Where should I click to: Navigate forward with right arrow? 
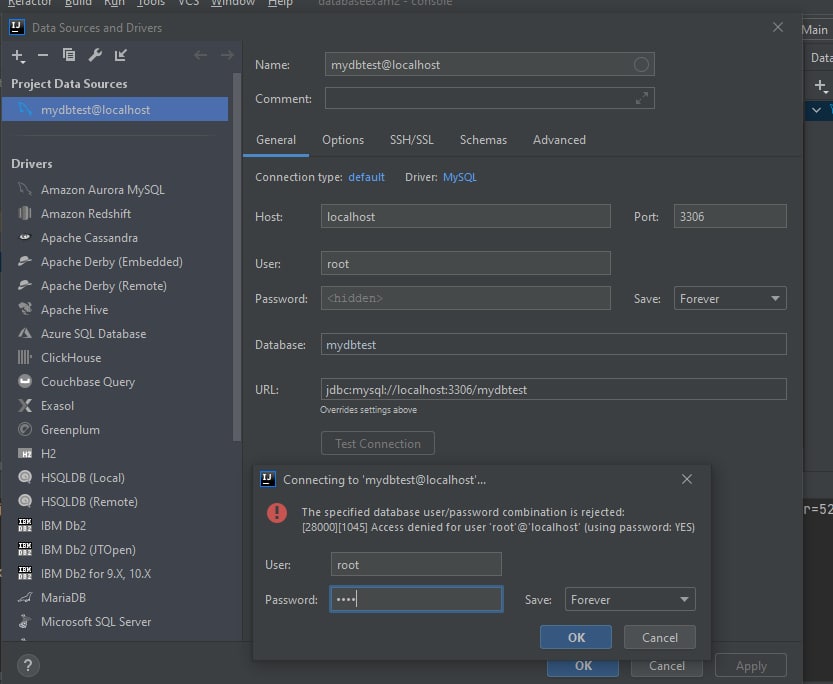point(227,55)
